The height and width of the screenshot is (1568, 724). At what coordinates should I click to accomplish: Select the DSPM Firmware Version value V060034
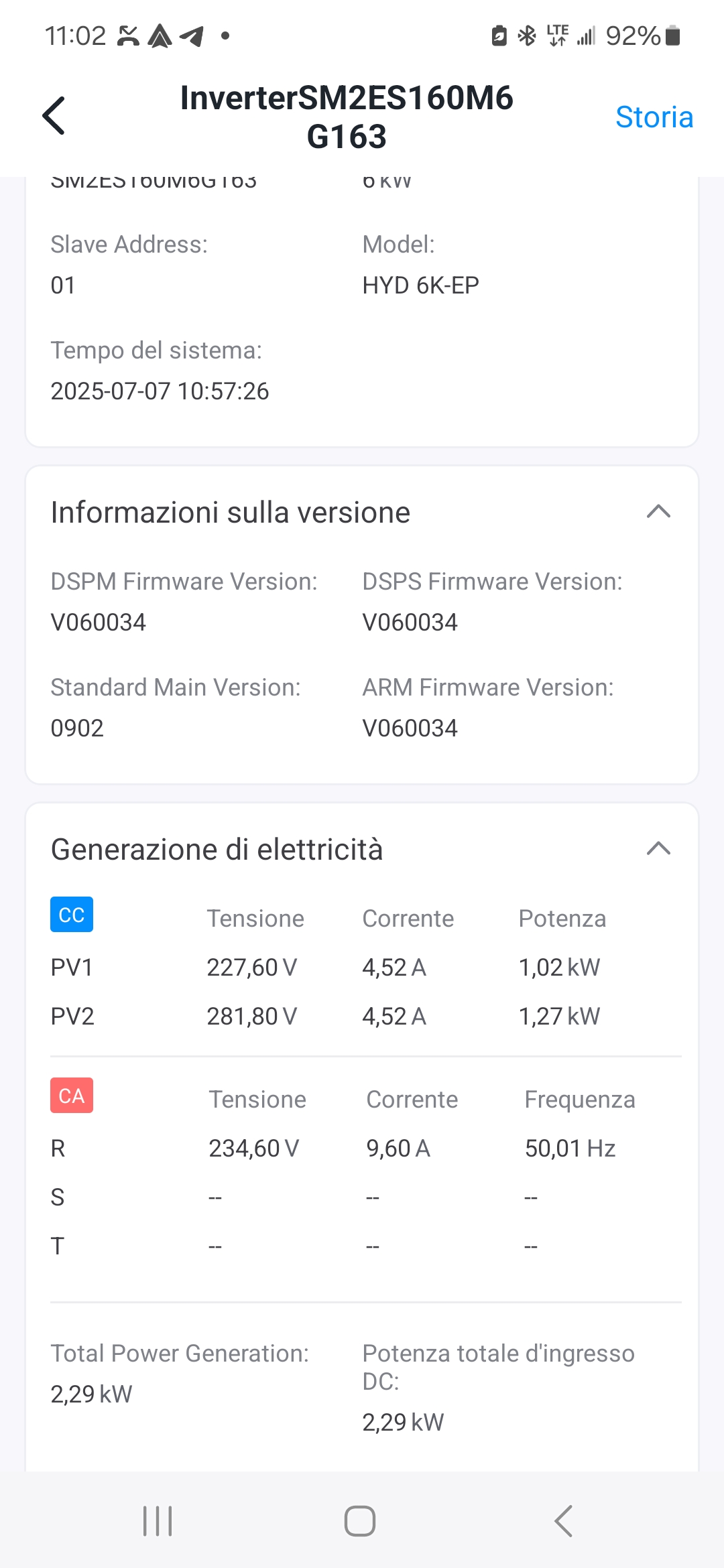coord(98,623)
